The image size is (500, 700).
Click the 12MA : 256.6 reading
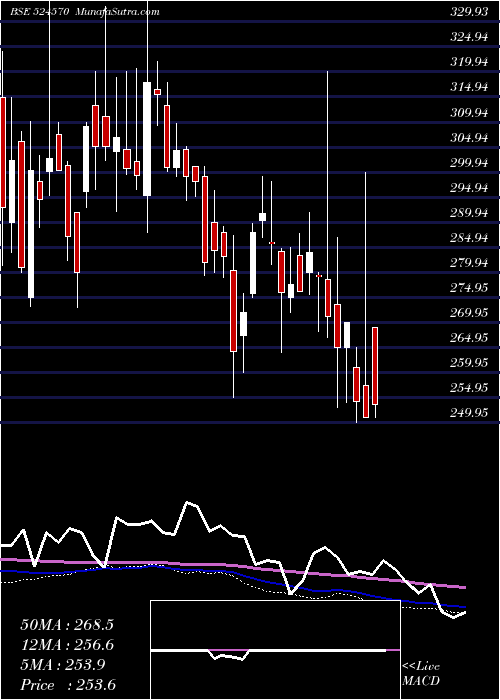[x=67, y=645]
